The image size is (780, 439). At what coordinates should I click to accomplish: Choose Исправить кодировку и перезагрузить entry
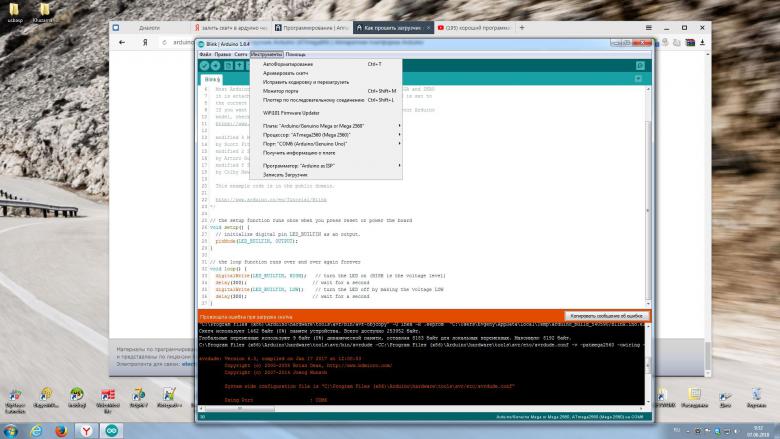325,82
